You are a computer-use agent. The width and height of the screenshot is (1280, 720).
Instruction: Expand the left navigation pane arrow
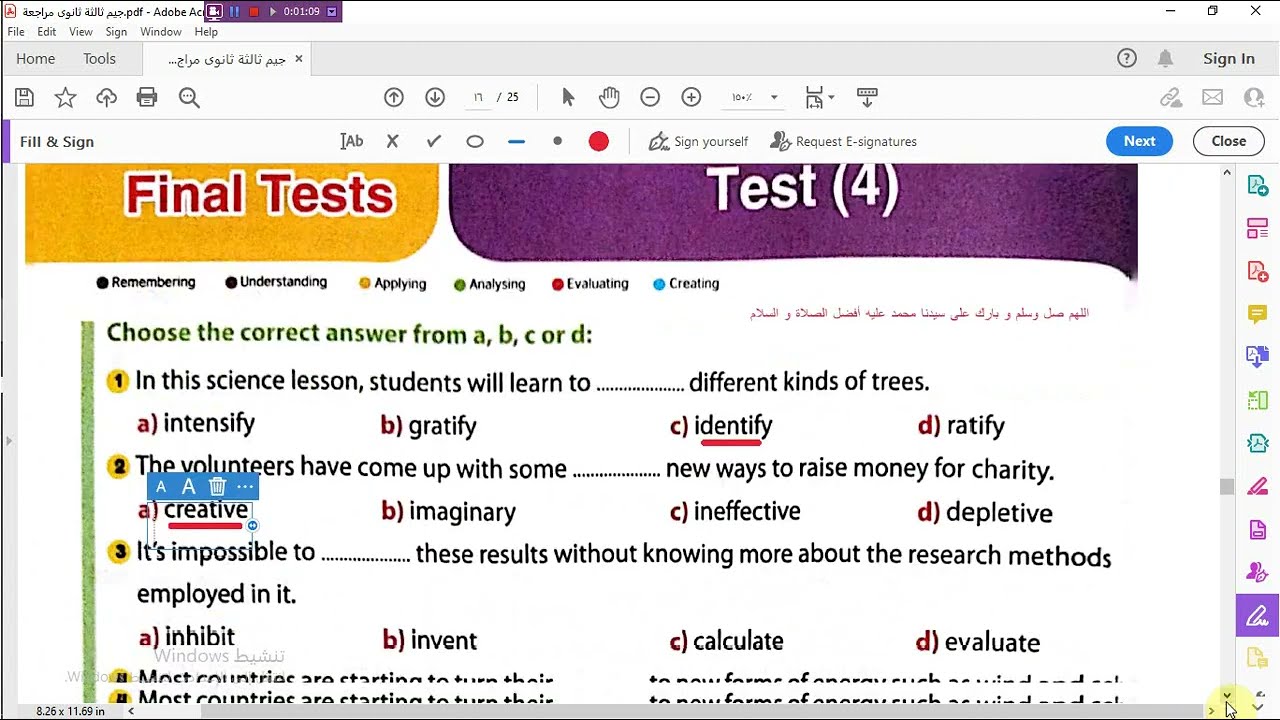click(x=8, y=440)
